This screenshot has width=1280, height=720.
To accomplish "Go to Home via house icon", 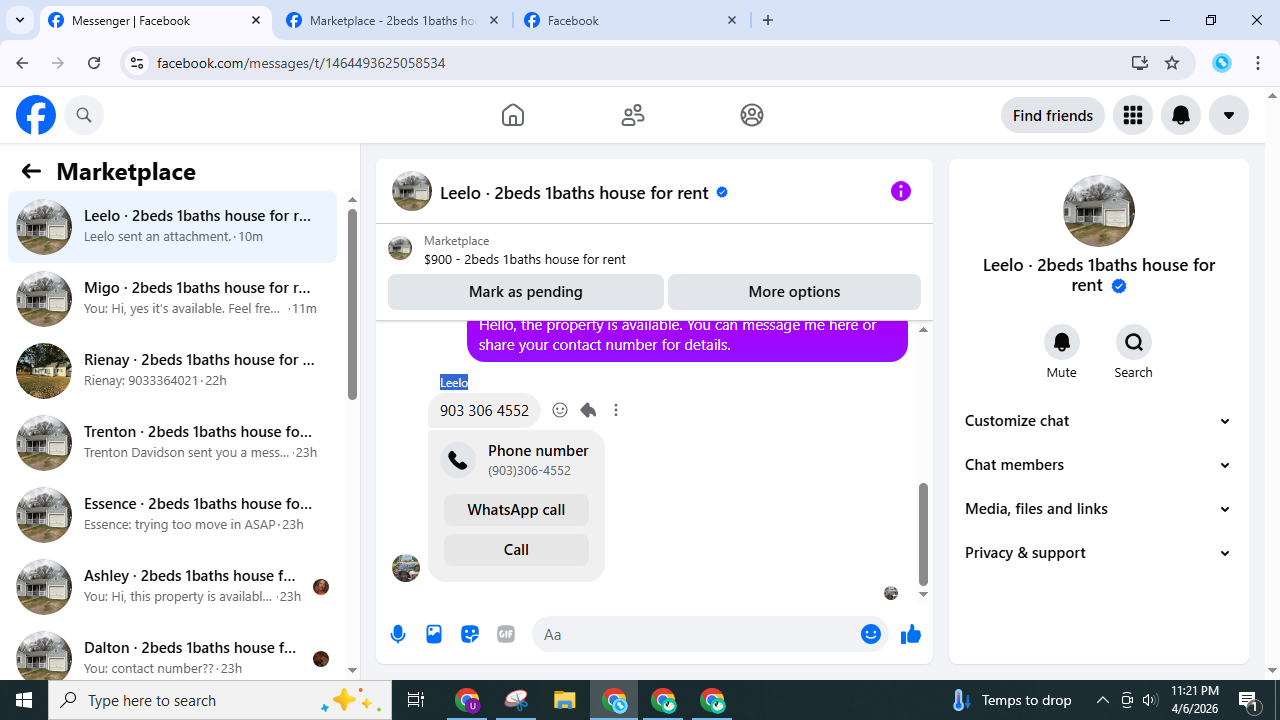I will coord(513,115).
